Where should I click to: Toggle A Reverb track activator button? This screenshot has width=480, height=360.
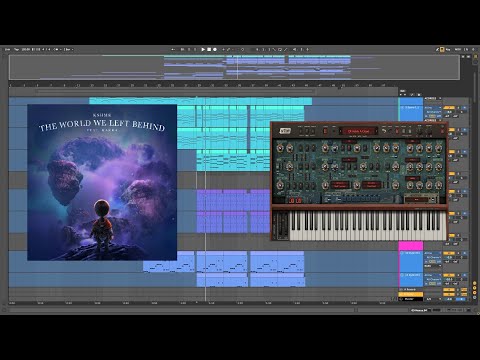point(449,290)
